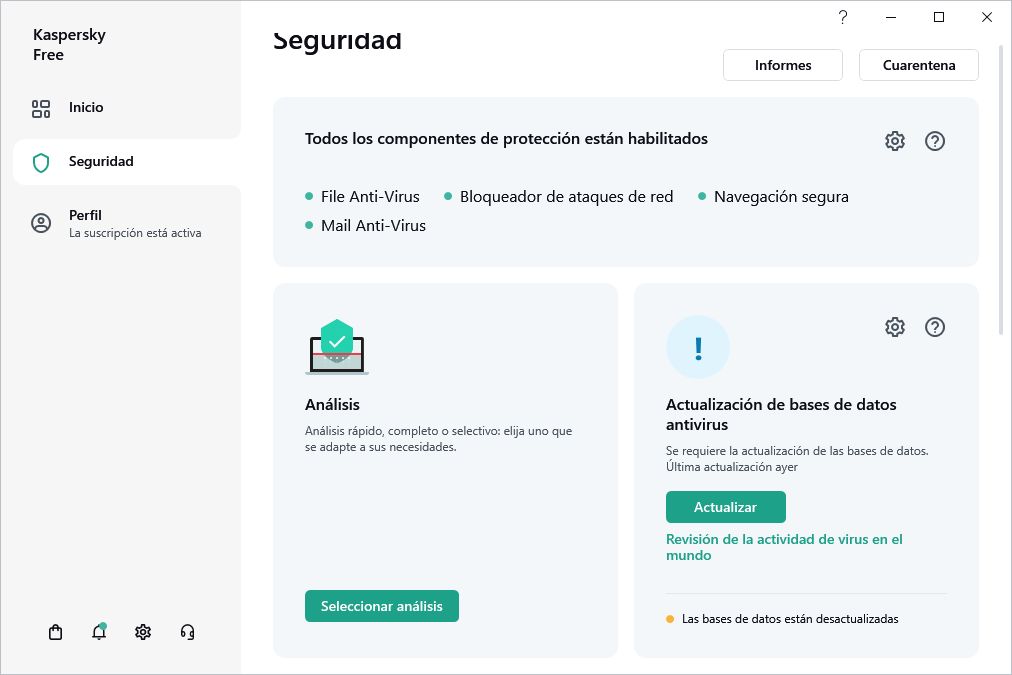1012x675 pixels.
Task: Open help for protection components
Action: click(x=935, y=141)
